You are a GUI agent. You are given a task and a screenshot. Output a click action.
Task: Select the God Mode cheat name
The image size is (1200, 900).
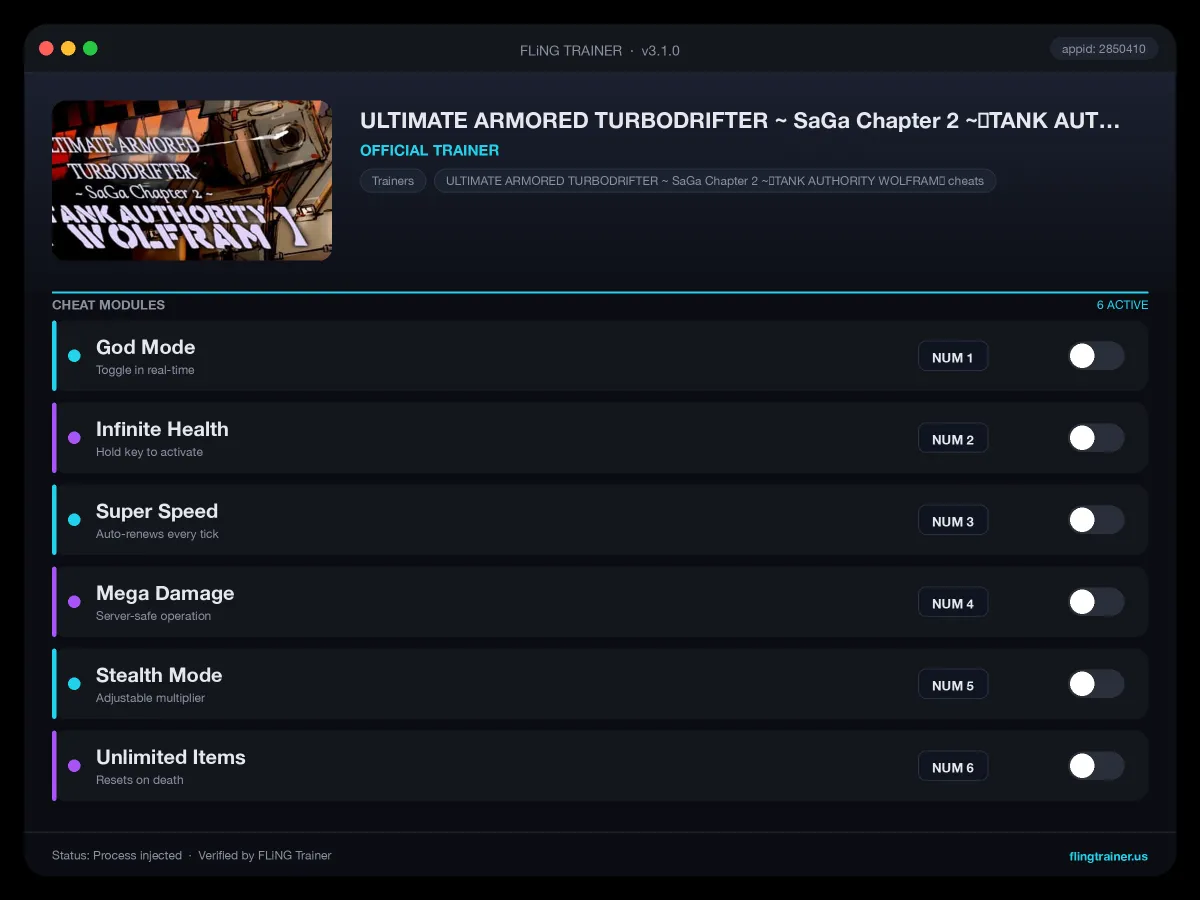(145, 347)
